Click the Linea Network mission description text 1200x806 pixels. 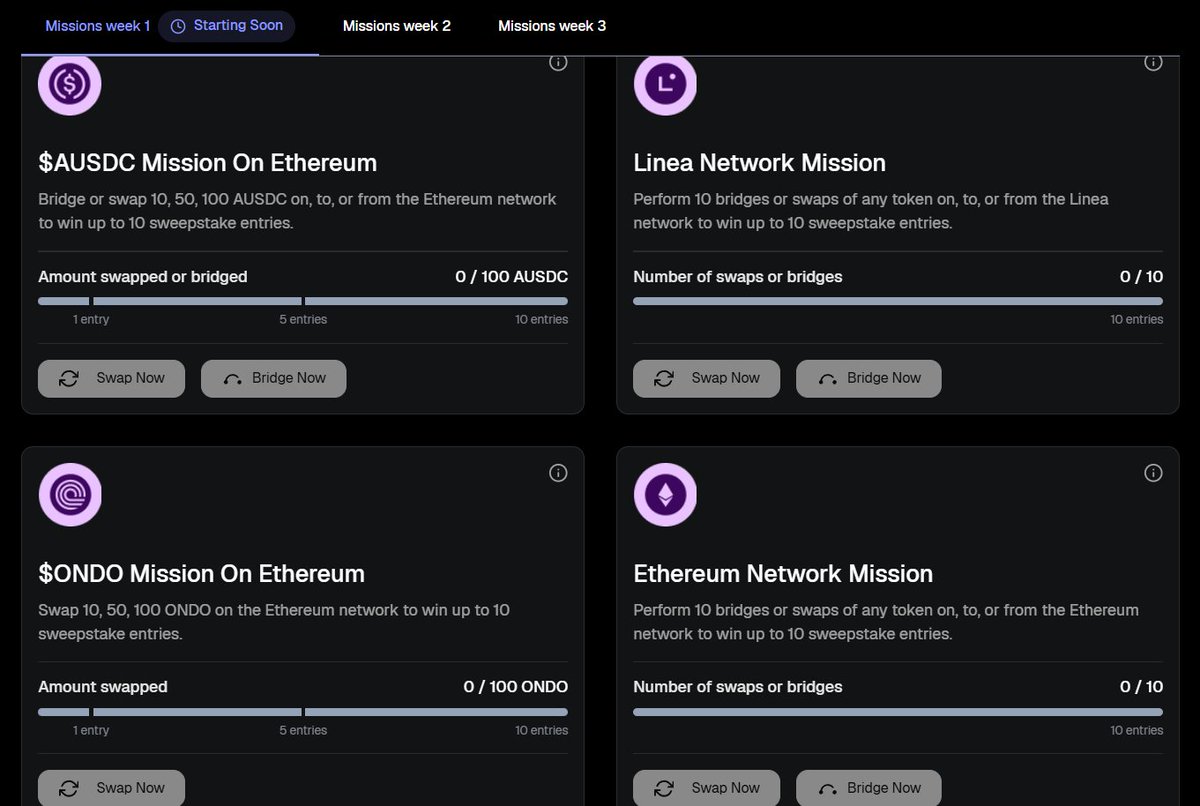[x=871, y=211]
